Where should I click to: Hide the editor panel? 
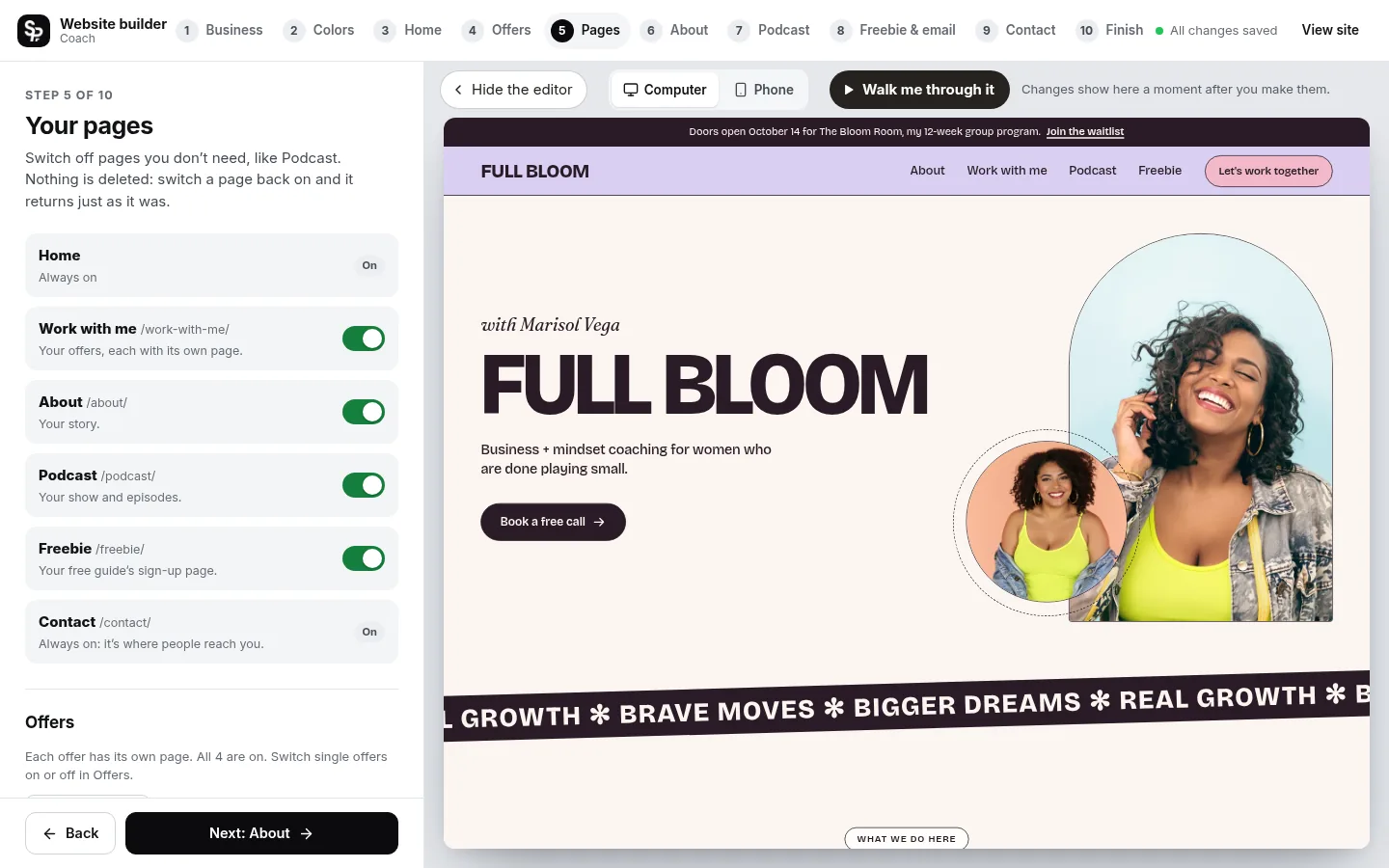[x=513, y=90]
